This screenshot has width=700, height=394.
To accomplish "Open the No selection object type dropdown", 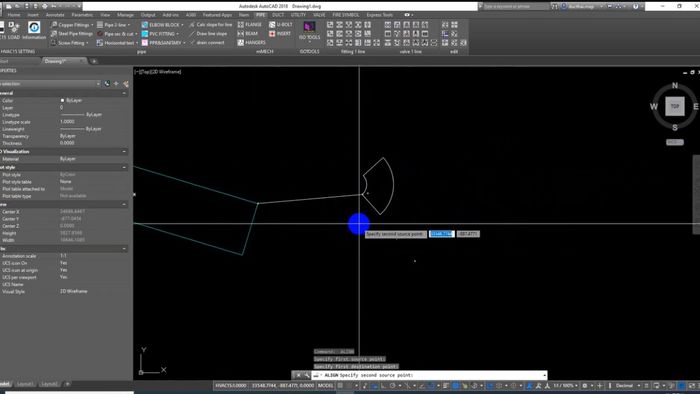I will pyautogui.click(x=50, y=83).
